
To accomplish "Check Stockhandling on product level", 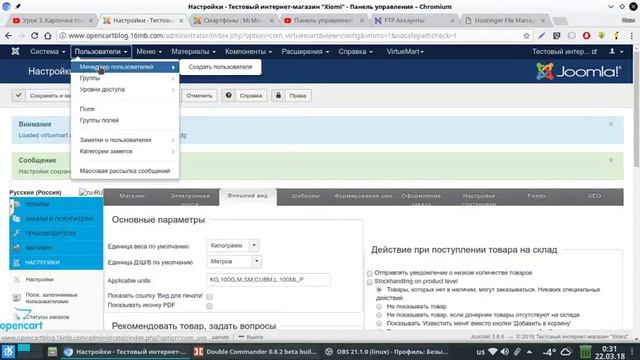I will (369, 282).
